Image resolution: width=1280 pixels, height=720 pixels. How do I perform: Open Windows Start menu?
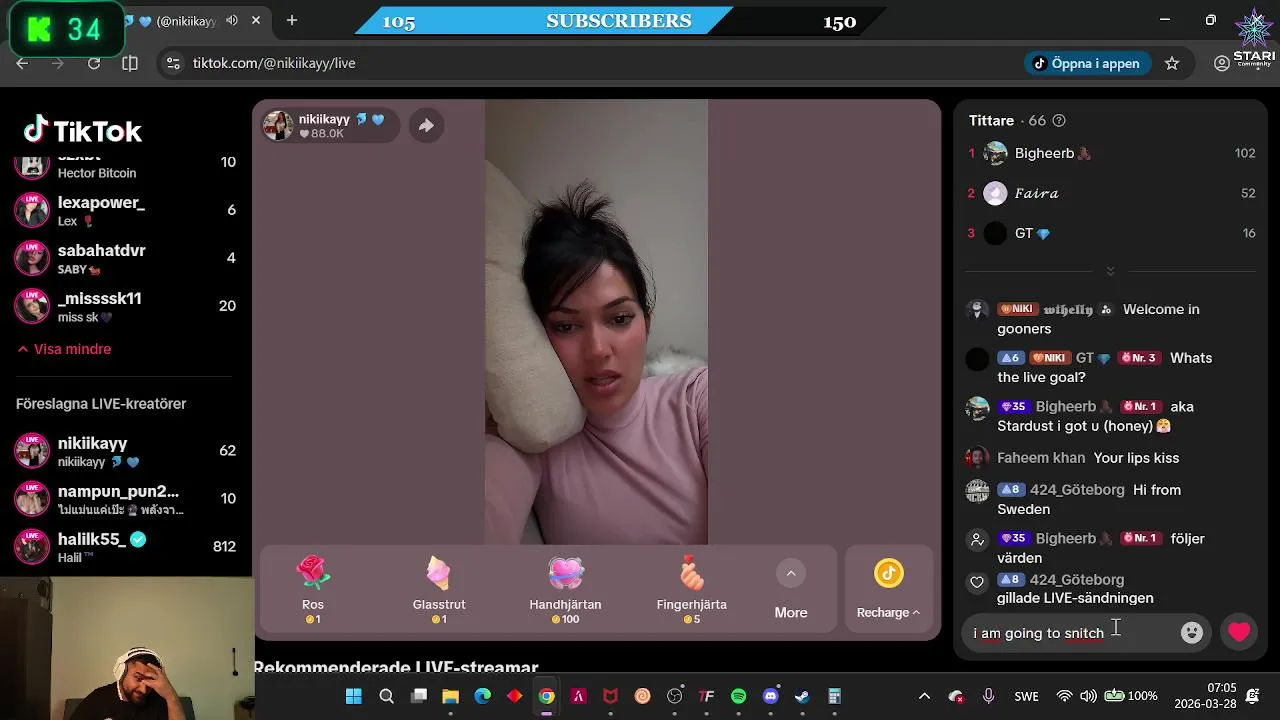click(354, 696)
